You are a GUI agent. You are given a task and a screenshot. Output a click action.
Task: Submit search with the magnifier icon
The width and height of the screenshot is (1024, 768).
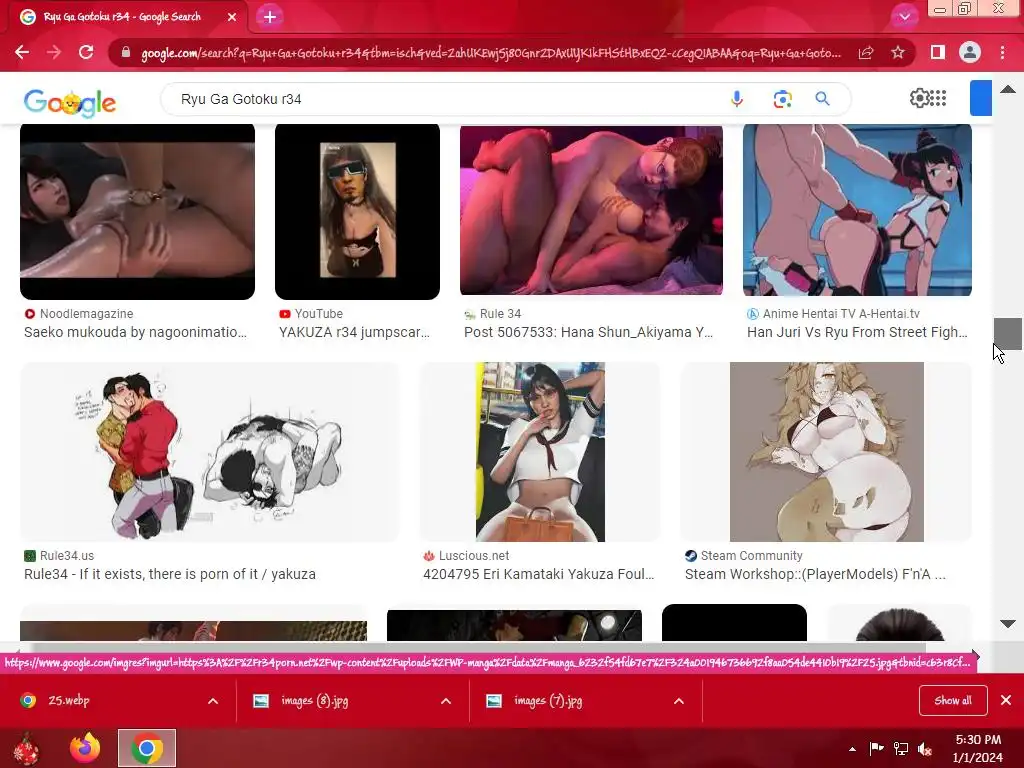[822, 99]
